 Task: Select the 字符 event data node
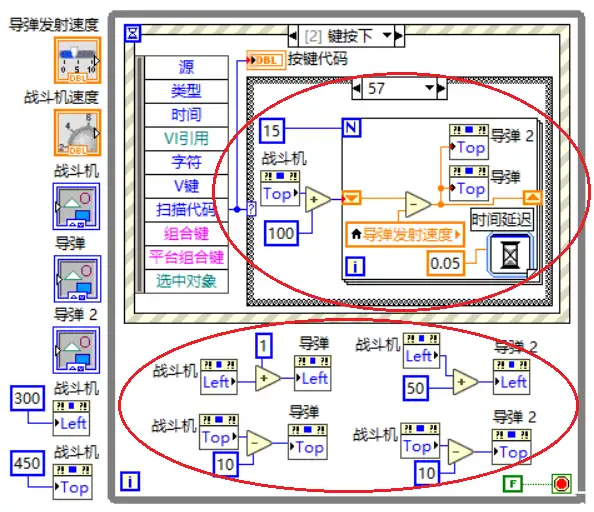186,162
